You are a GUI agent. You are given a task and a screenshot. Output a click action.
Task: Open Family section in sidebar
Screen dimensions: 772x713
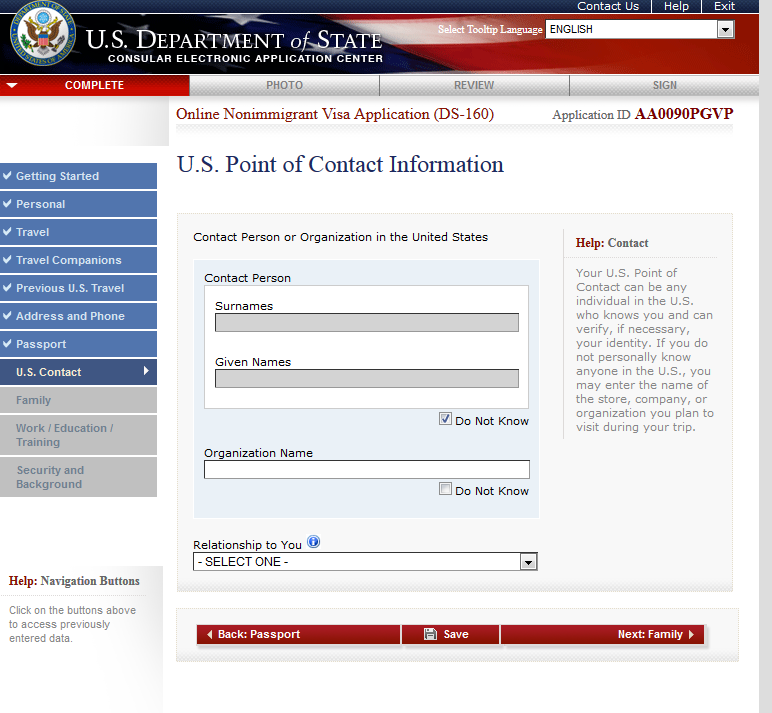click(x=78, y=400)
